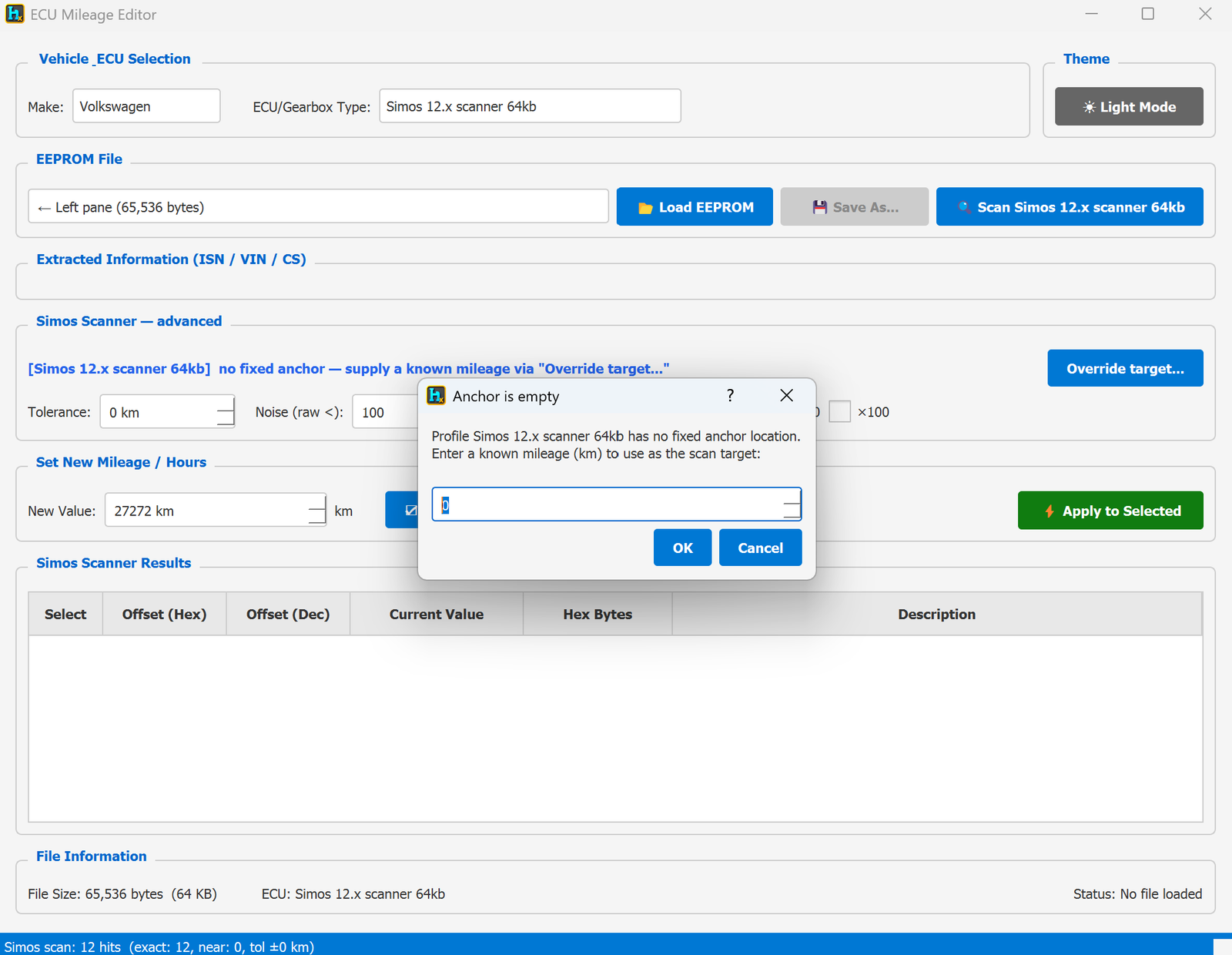Click the 'Extracted Information (ISN / VIN / CS)' heading
This screenshot has height=955, width=1232.
171,259
